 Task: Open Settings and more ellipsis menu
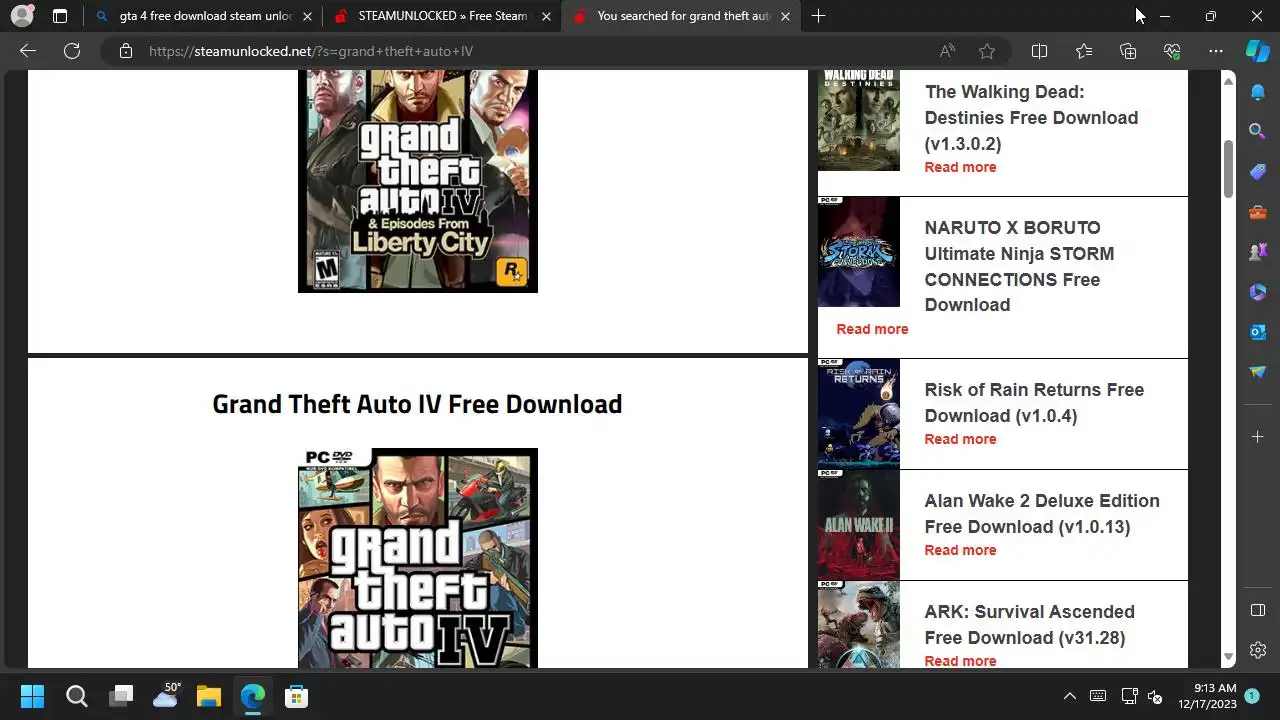pos(1216,51)
